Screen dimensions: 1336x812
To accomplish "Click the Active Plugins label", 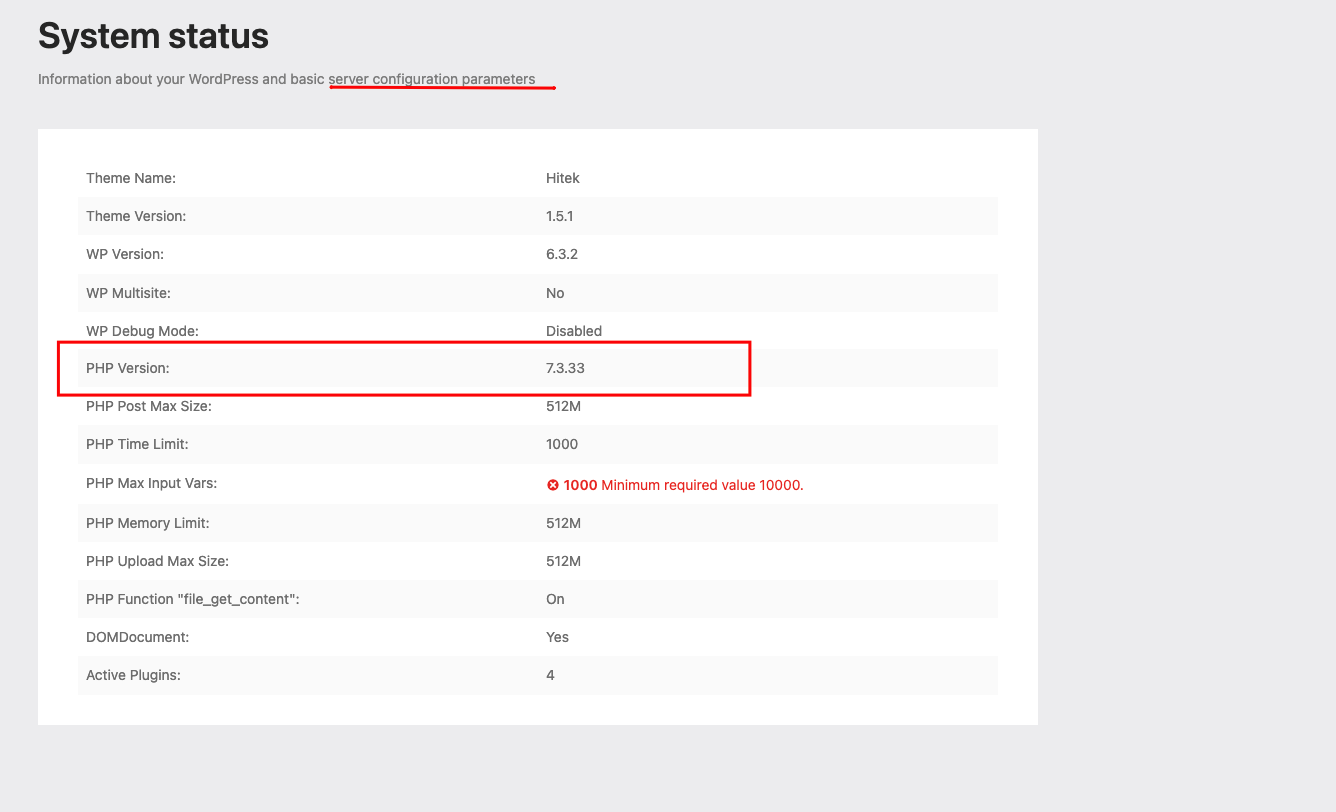I will (x=133, y=675).
